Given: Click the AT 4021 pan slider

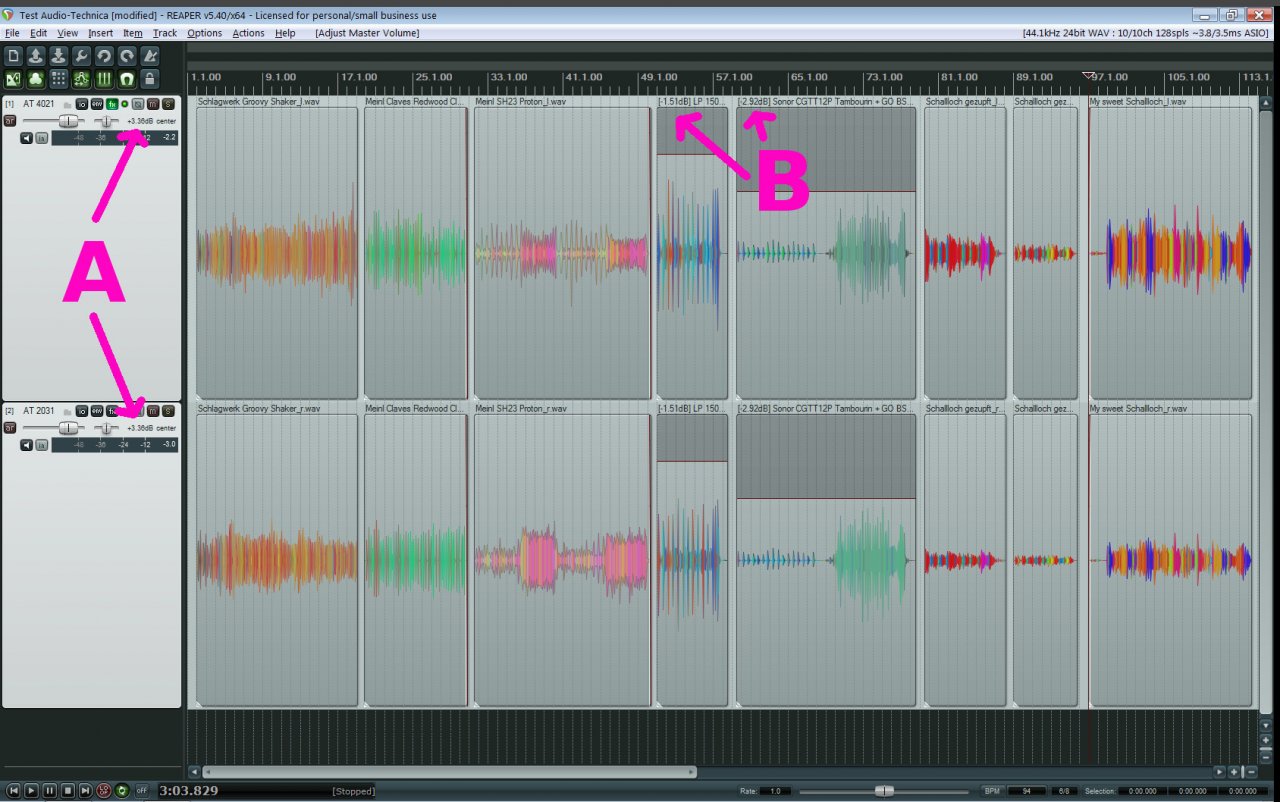Looking at the screenshot, I should pos(106,121).
